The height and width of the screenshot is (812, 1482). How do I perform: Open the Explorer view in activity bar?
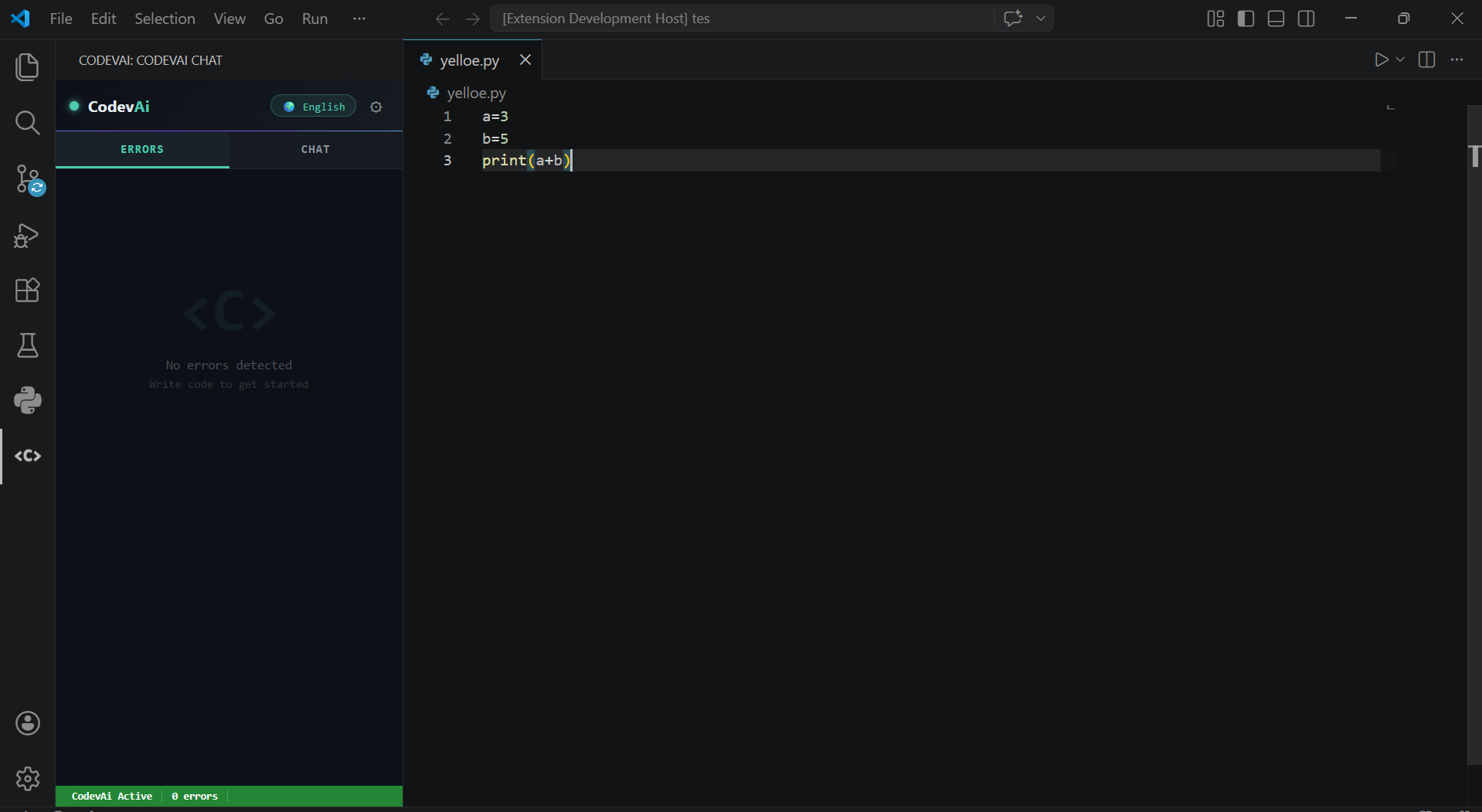point(28,66)
